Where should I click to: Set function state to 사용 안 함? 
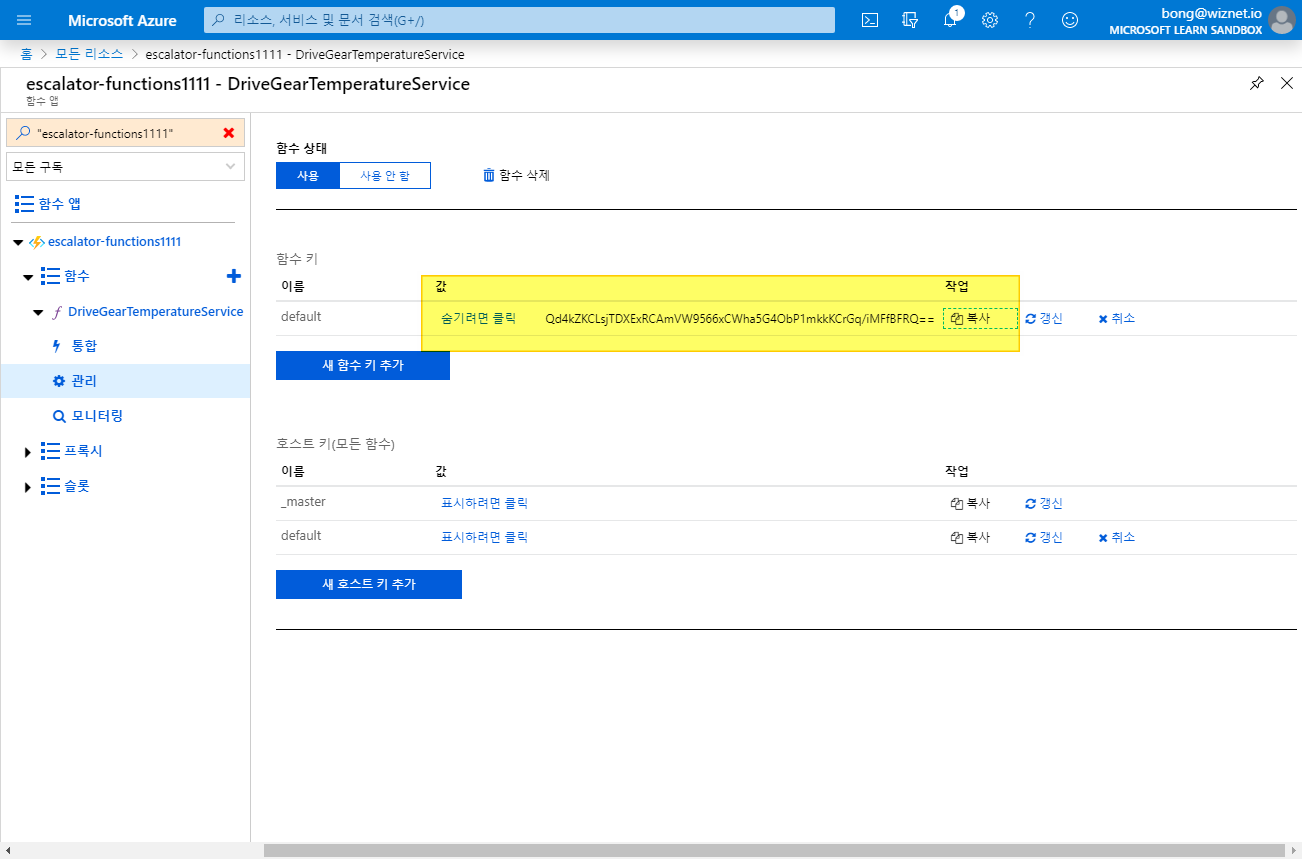click(x=385, y=175)
